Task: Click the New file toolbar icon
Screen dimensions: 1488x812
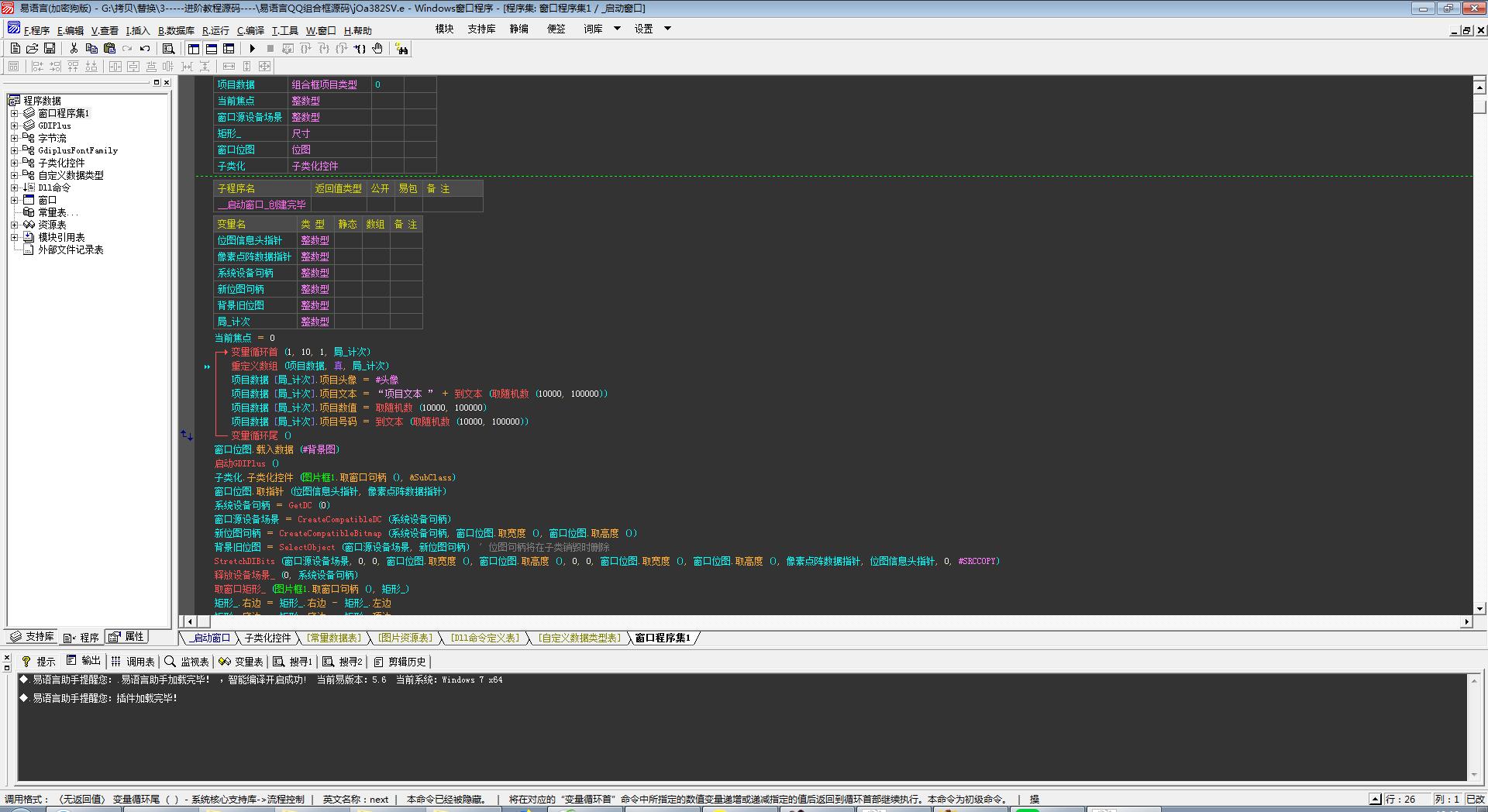Action: coord(15,48)
